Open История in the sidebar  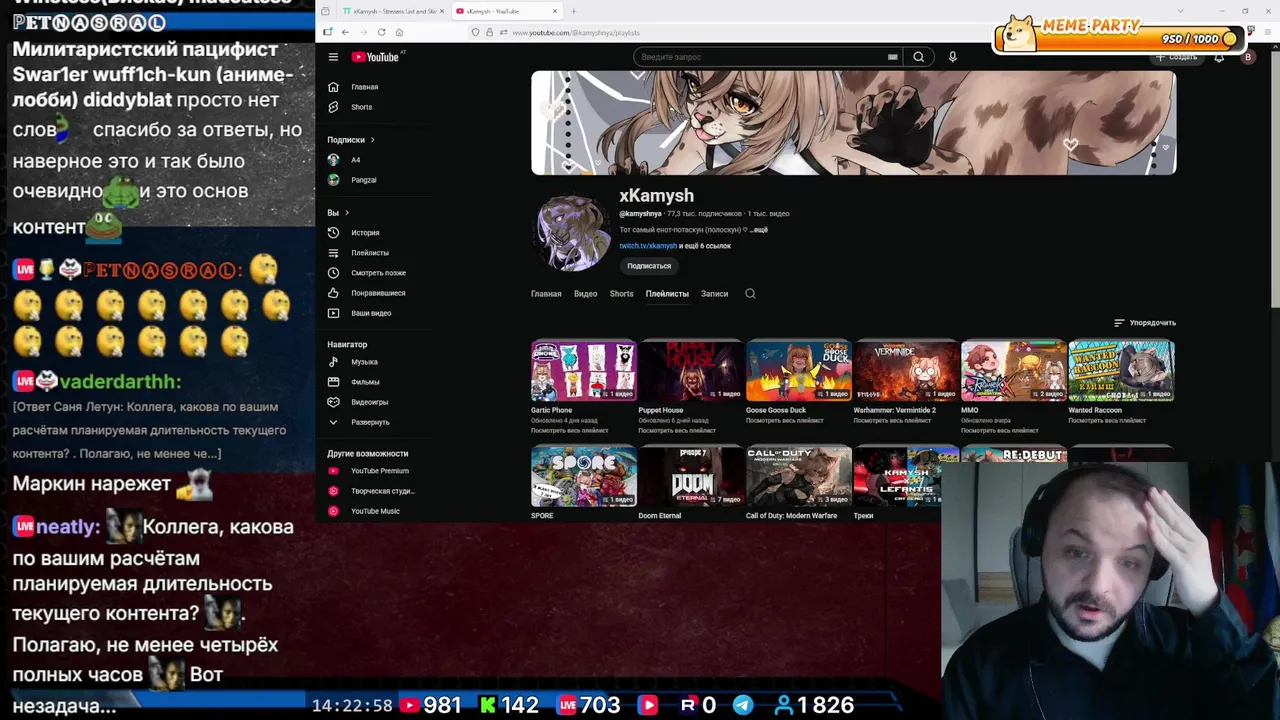point(364,233)
